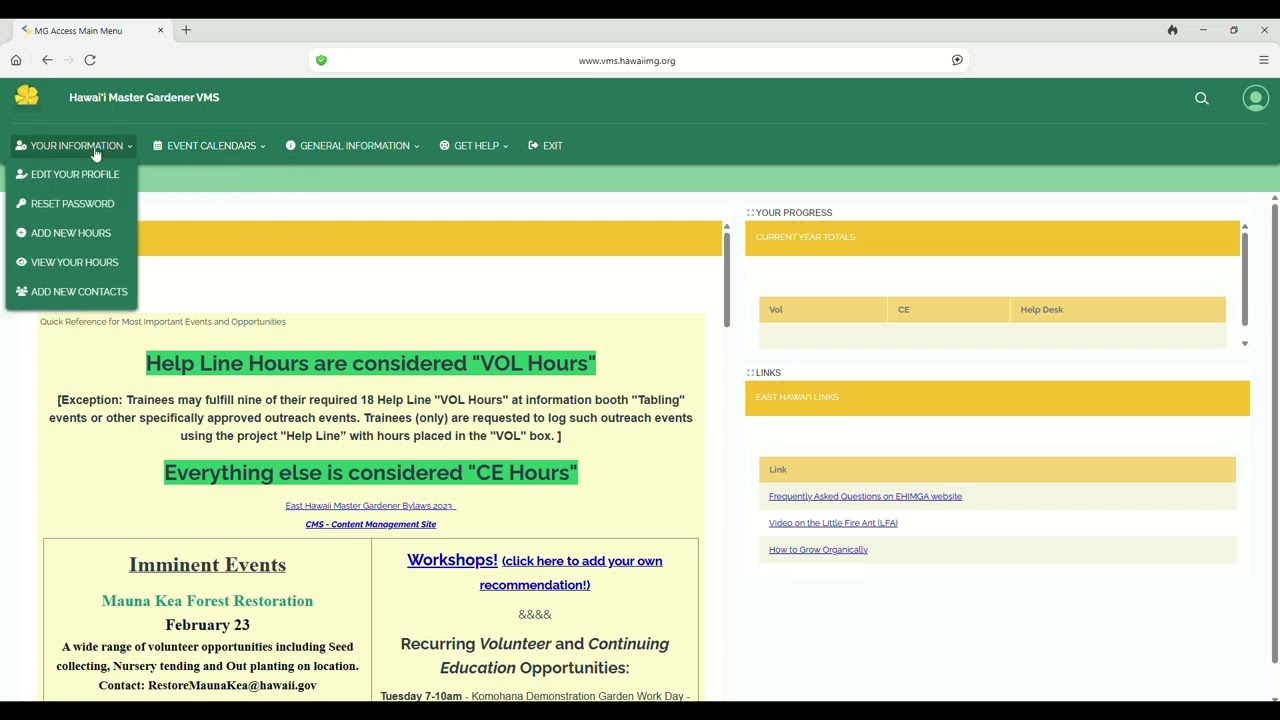1280x720 pixels.
Task: Expand the LINKS panel icon
Action: 750,373
